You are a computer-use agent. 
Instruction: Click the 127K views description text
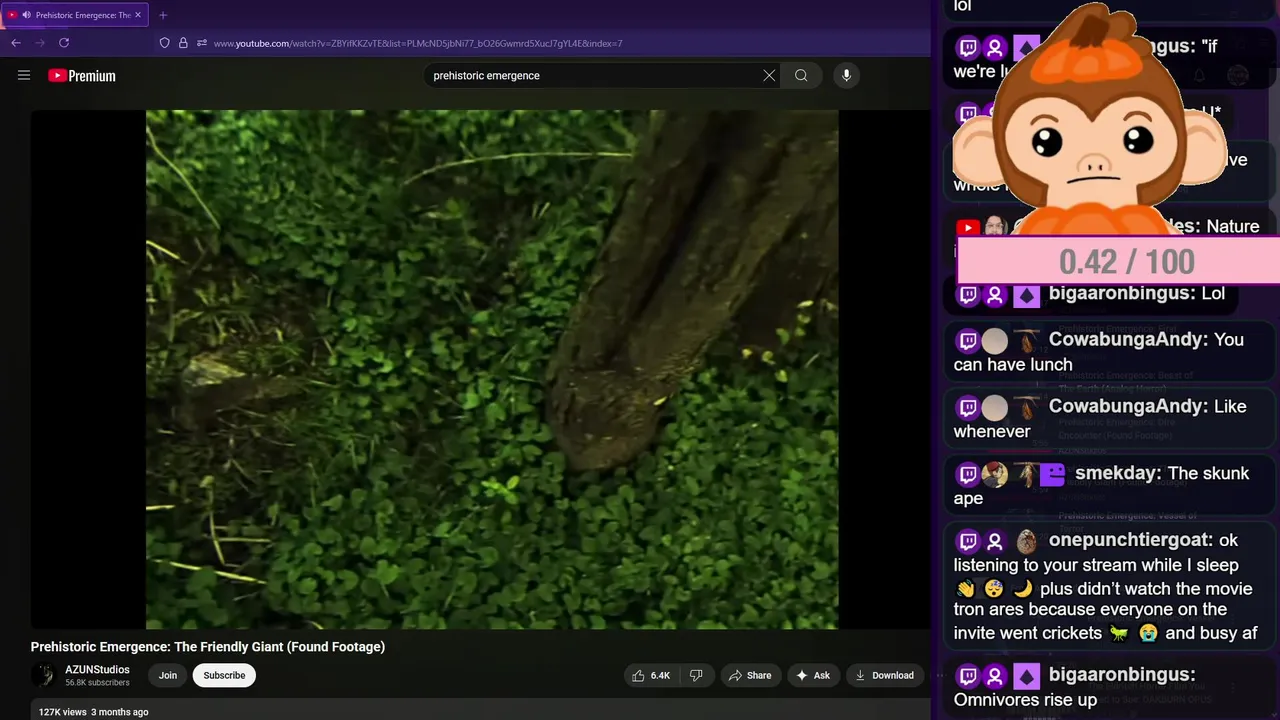(93, 712)
